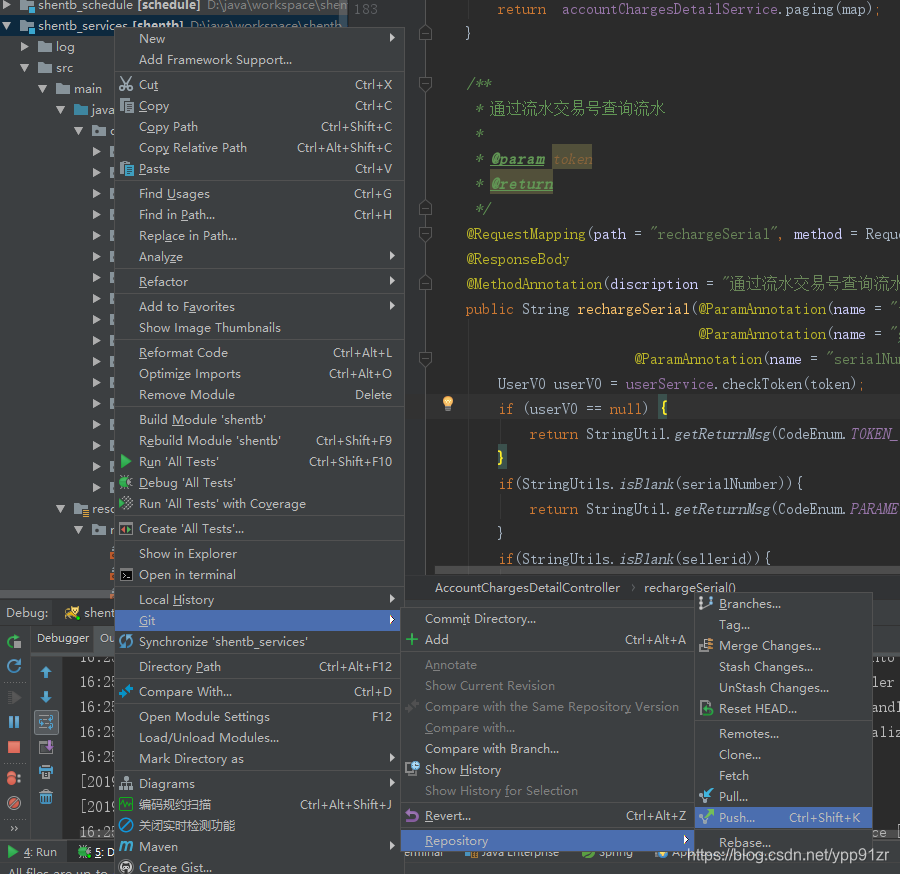Image resolution: width=900 pixels, height=874 pixels.
Task: Open the Local History submenu arrow
Action: click(393, 599)
